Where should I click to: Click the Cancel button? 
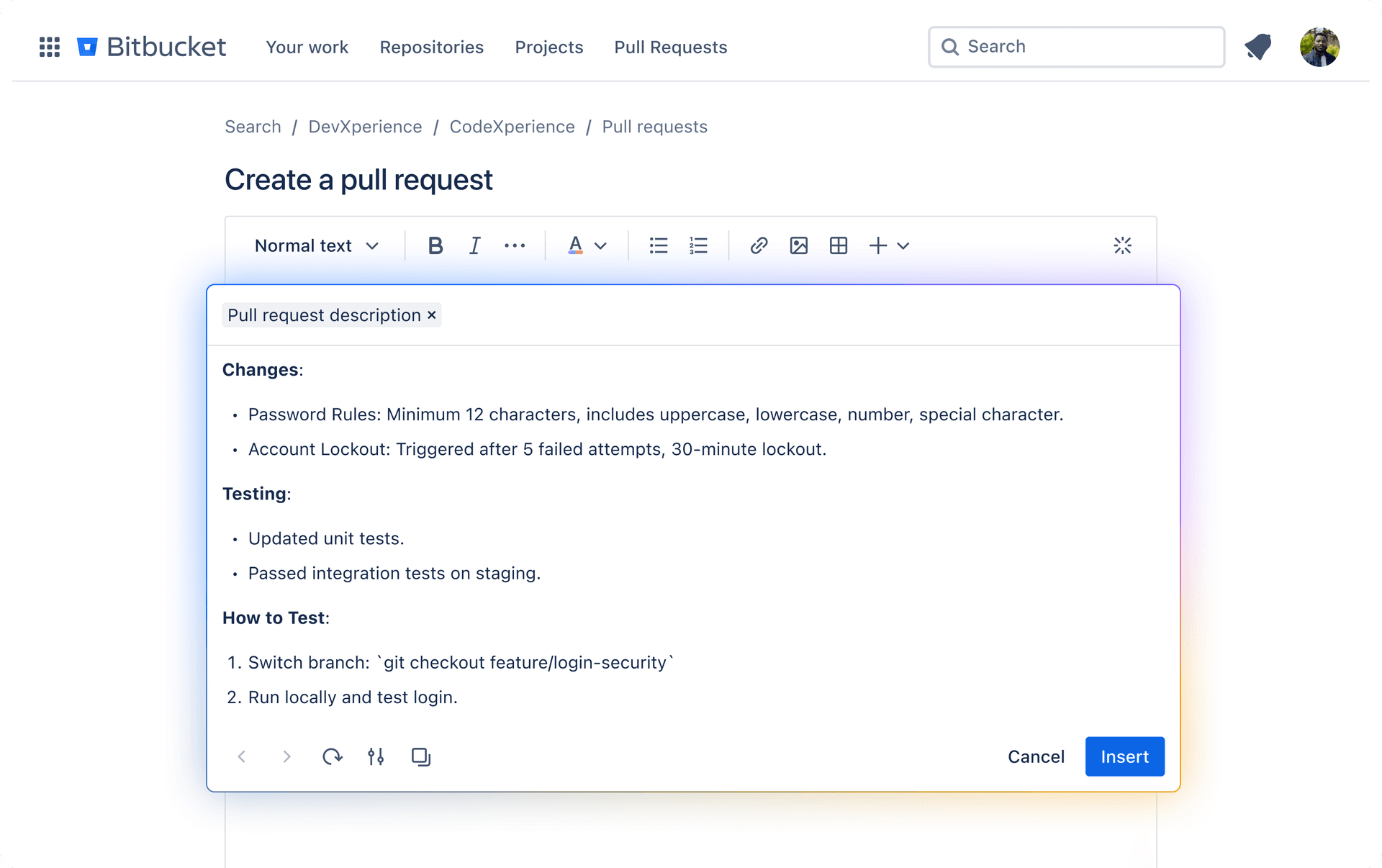pos(1036,756)
